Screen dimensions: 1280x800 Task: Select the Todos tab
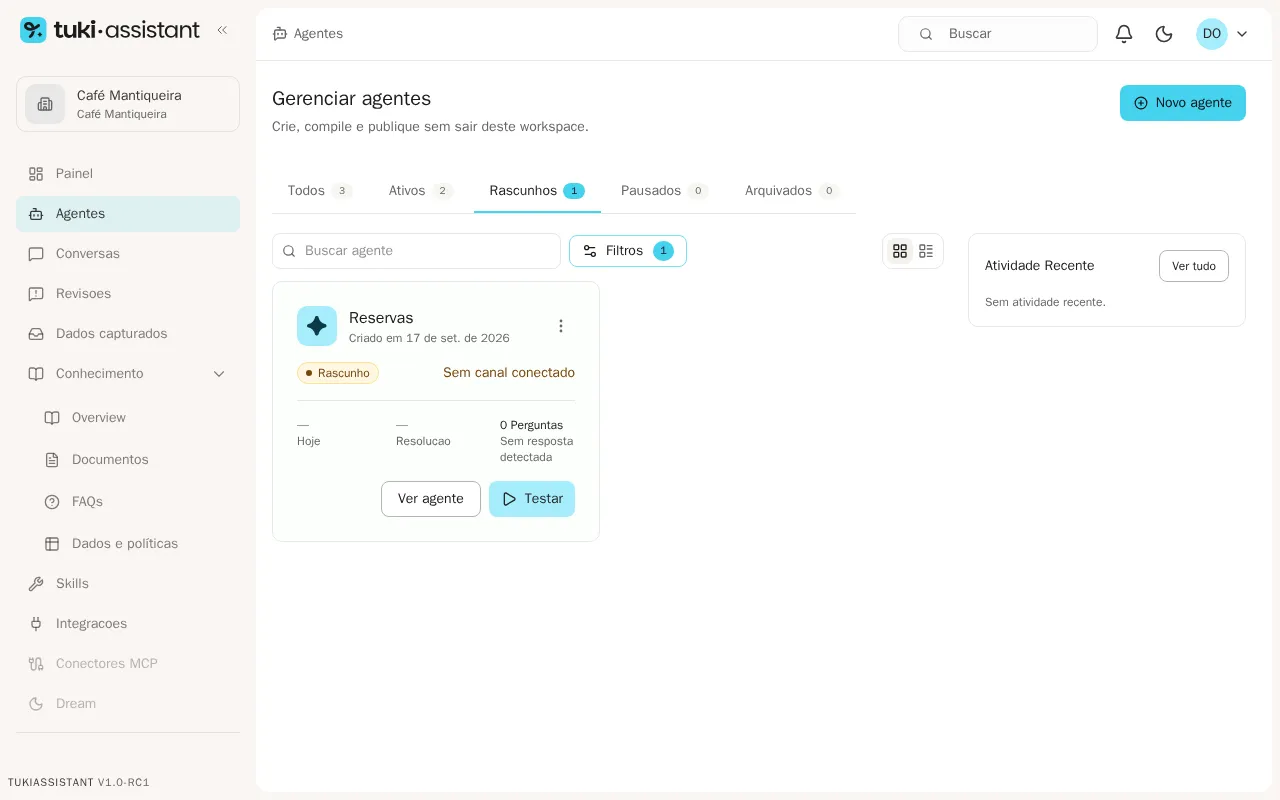[320, 191]
